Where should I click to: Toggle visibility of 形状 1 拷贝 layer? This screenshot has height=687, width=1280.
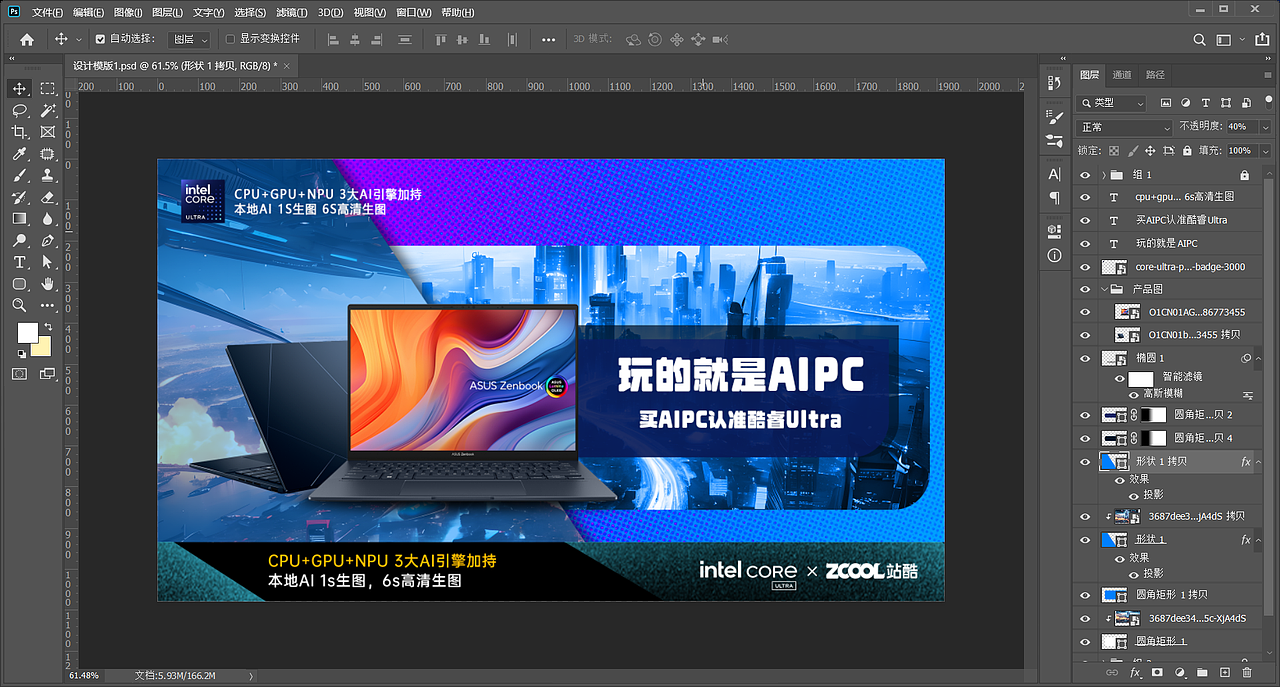[1086, 462]
